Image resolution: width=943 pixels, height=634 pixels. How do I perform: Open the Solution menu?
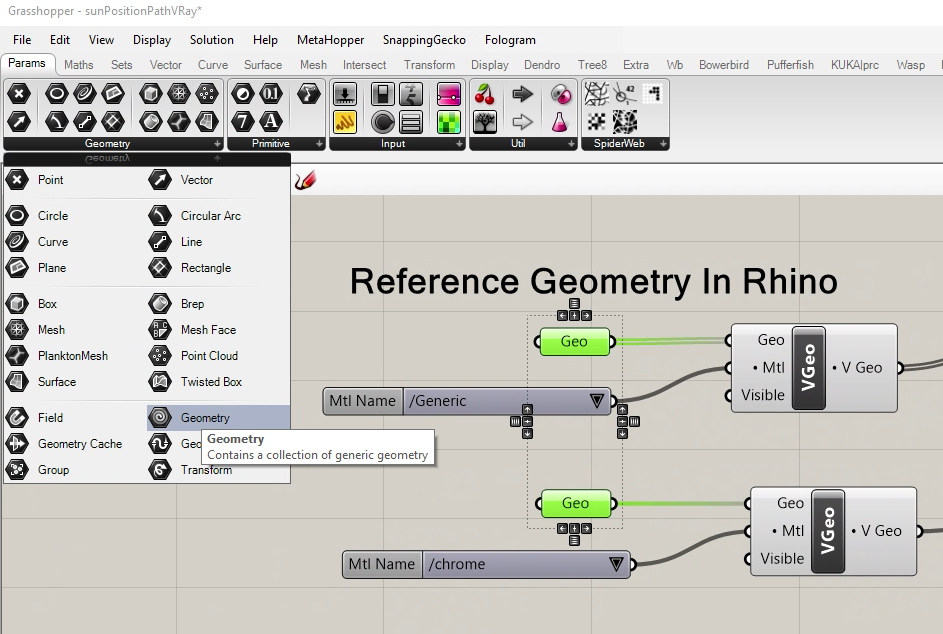click(211, 40)
